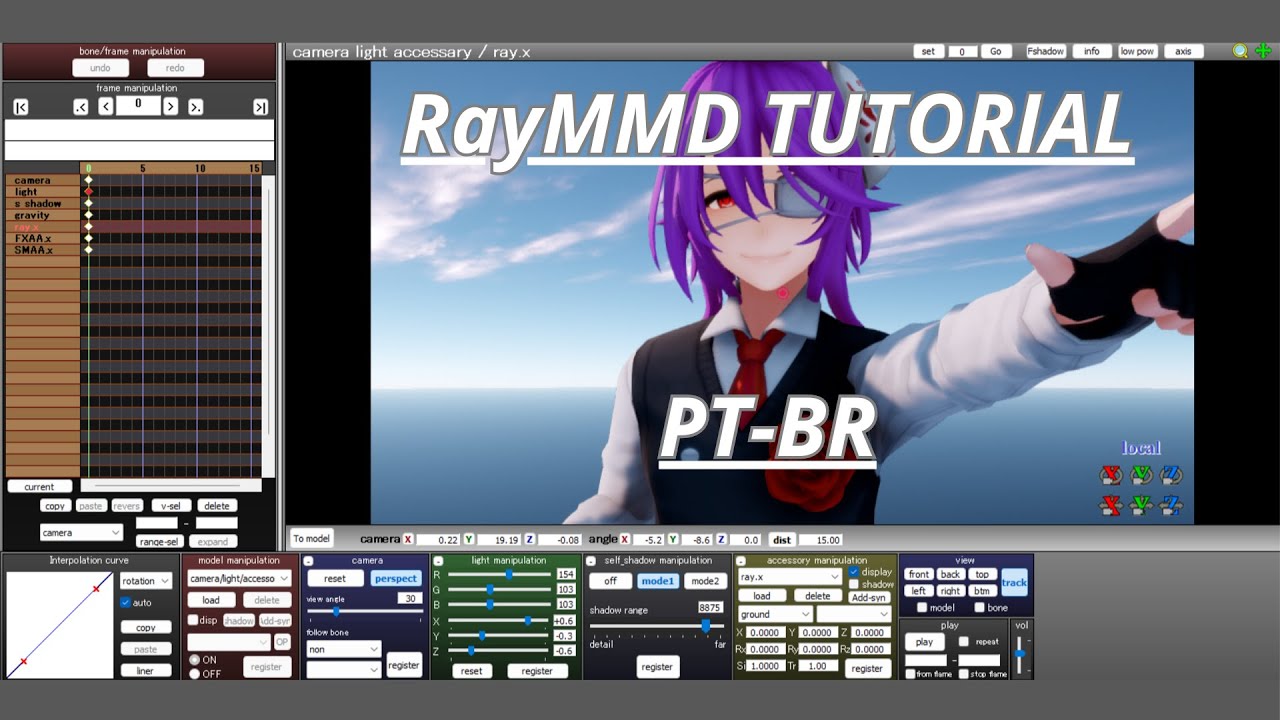Jump to previous keyframe button

pos(81,107)
